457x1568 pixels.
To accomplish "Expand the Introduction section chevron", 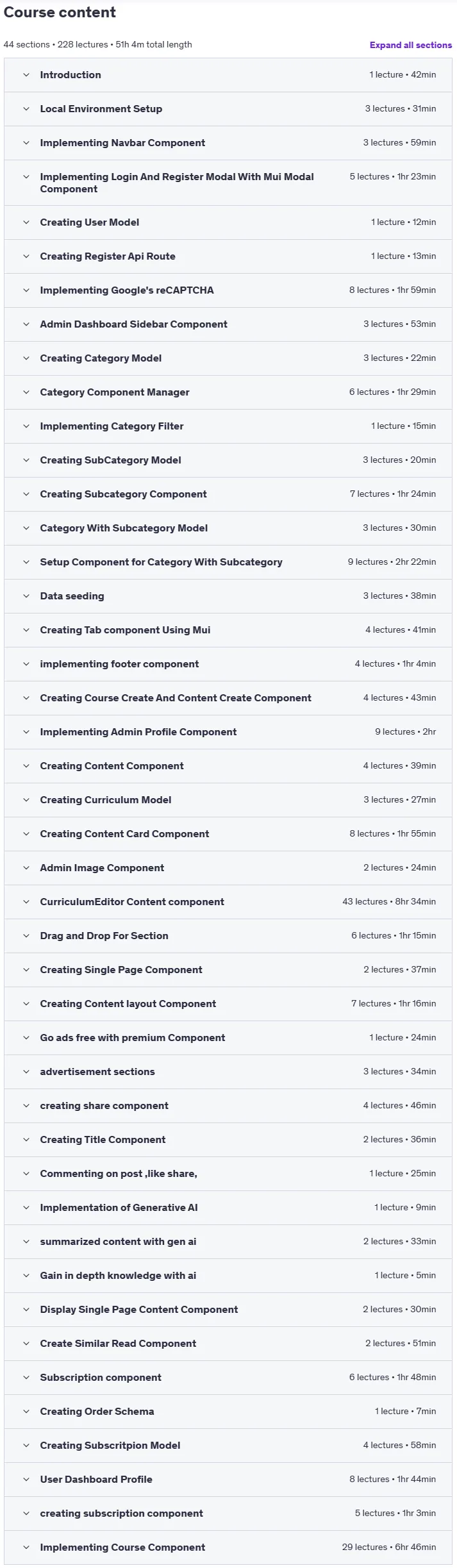I will (x=26, y=75).
